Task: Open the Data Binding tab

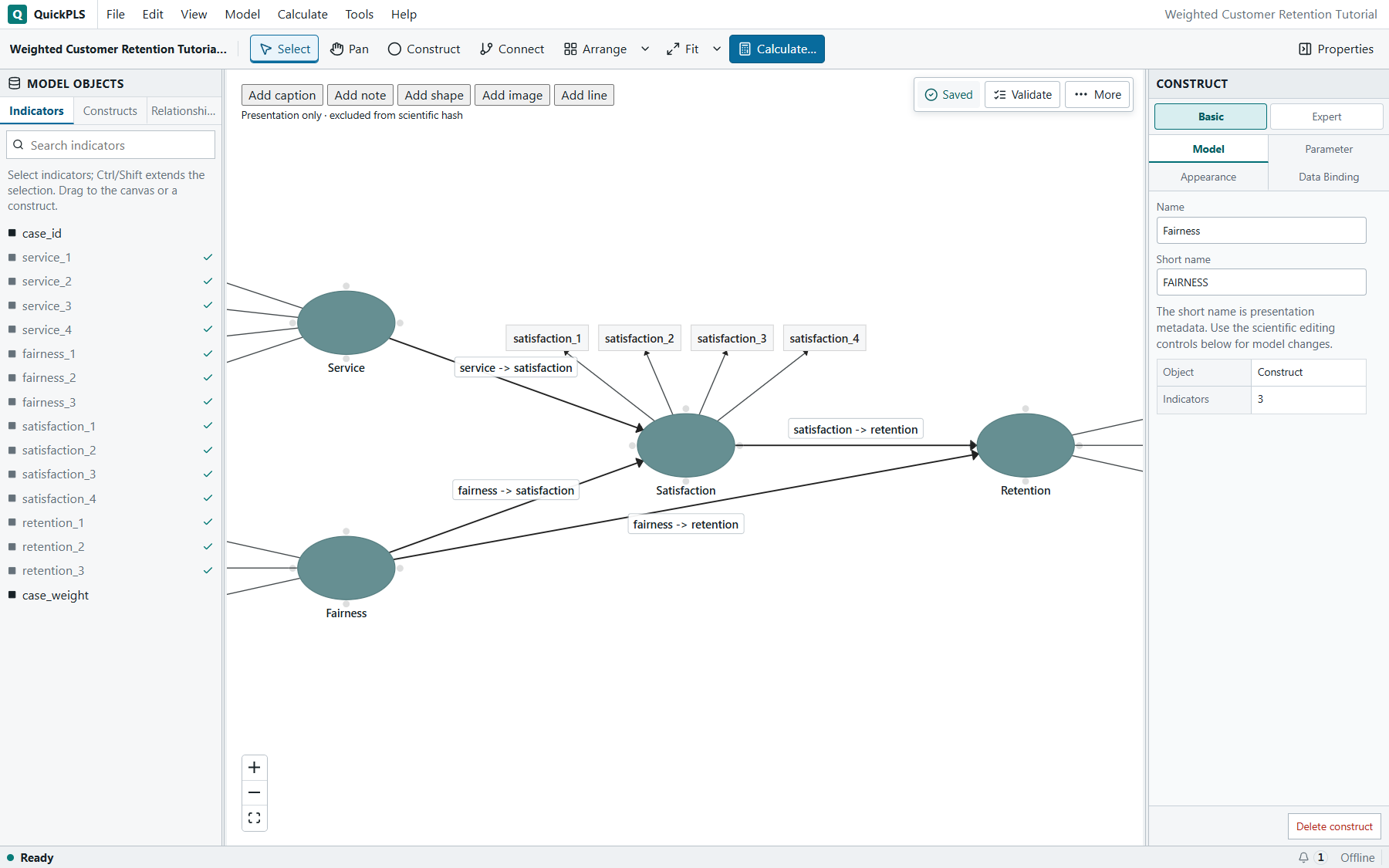Action: click(1329, 177)
